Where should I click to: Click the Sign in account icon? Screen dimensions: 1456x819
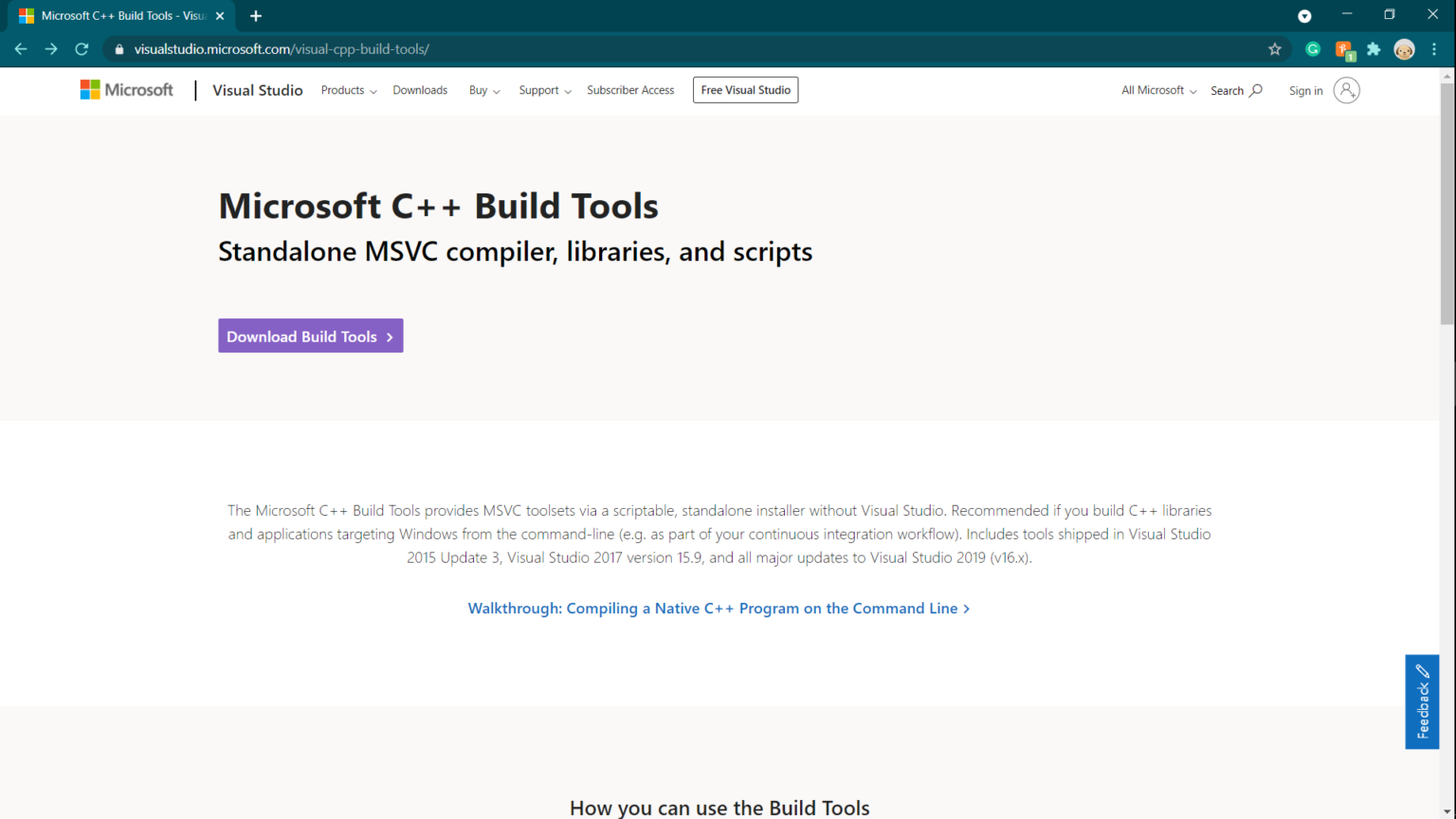(1348, 90)
